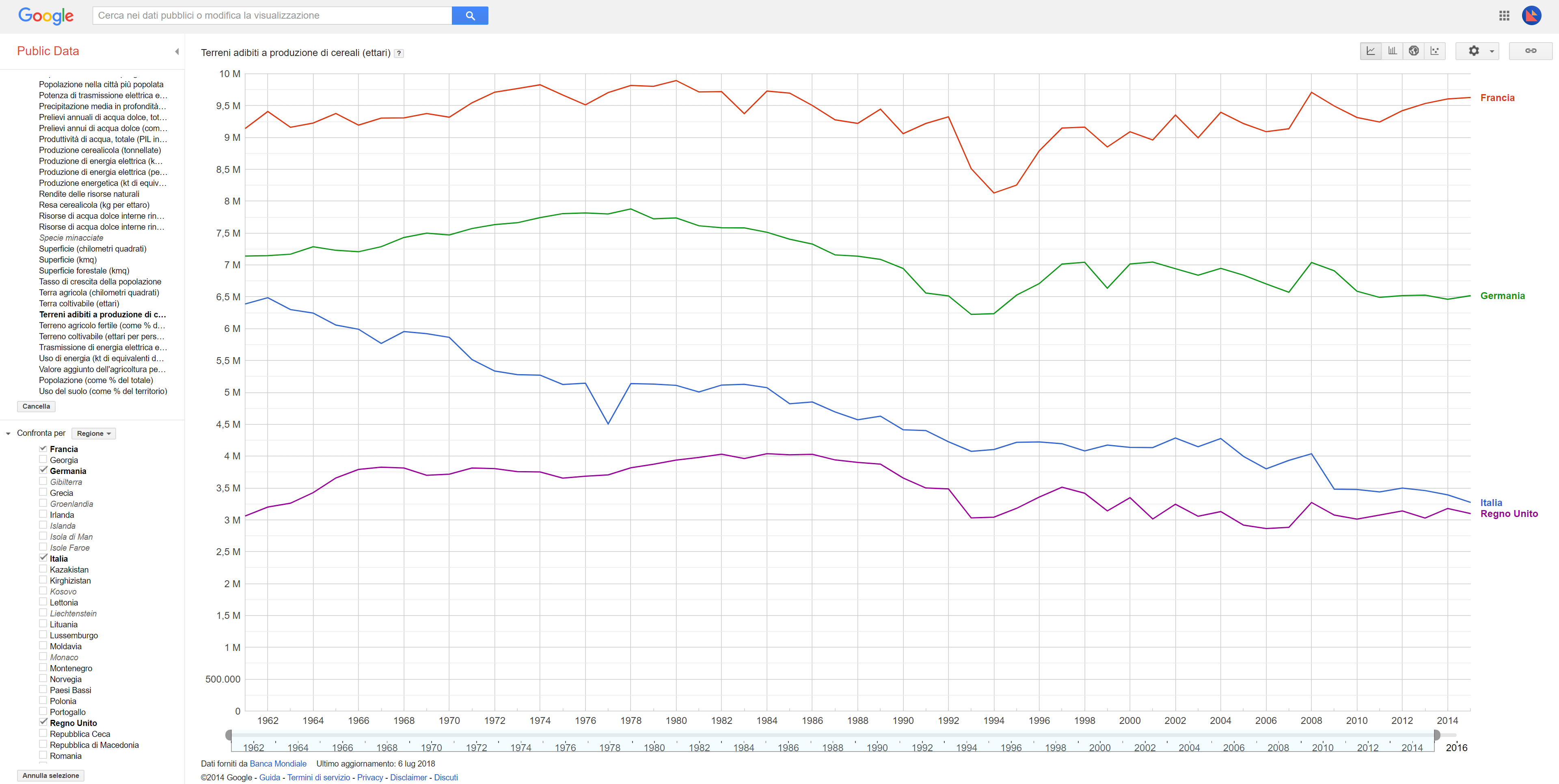Select Superficie forestale (kmq) metric
This screenshot has width=1559, height=784.
[x=84, y=270]
